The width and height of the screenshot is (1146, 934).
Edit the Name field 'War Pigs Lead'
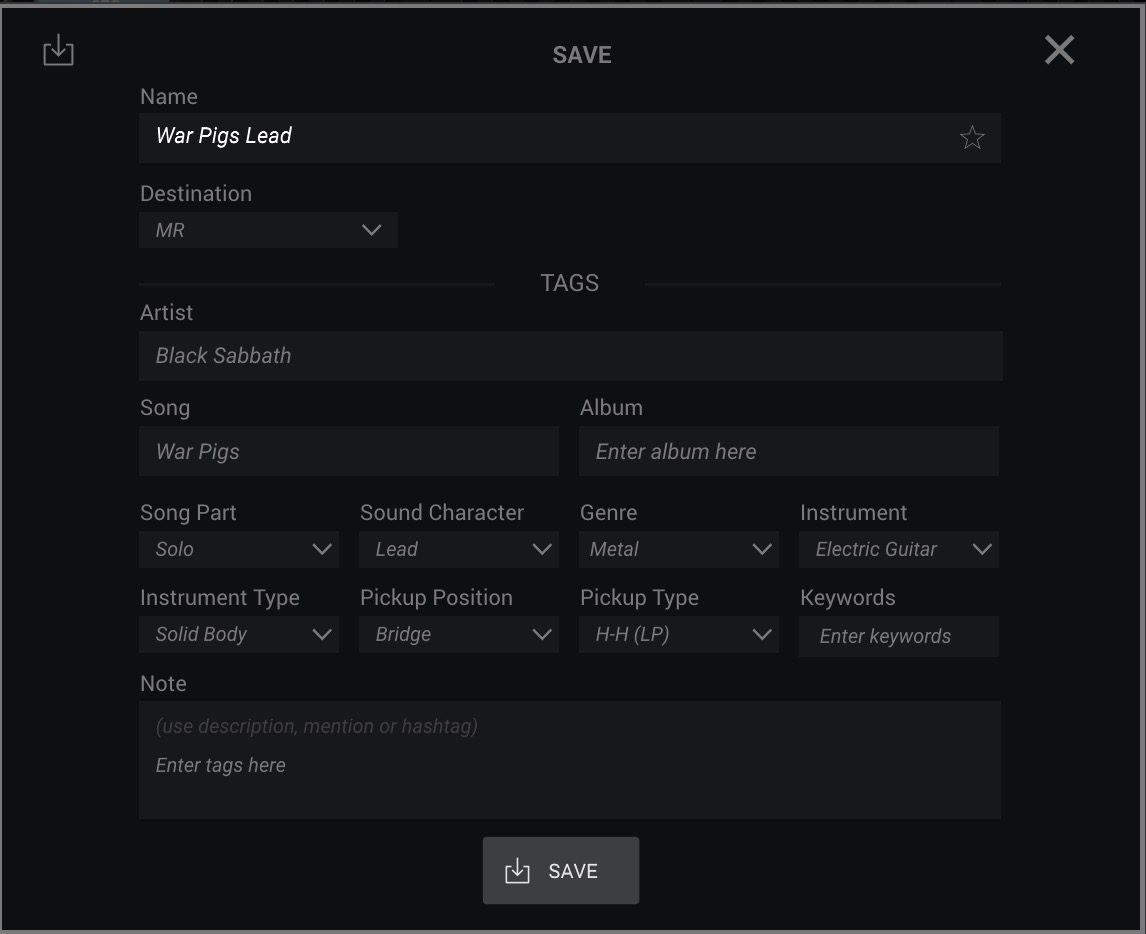[x=569, y=137]
